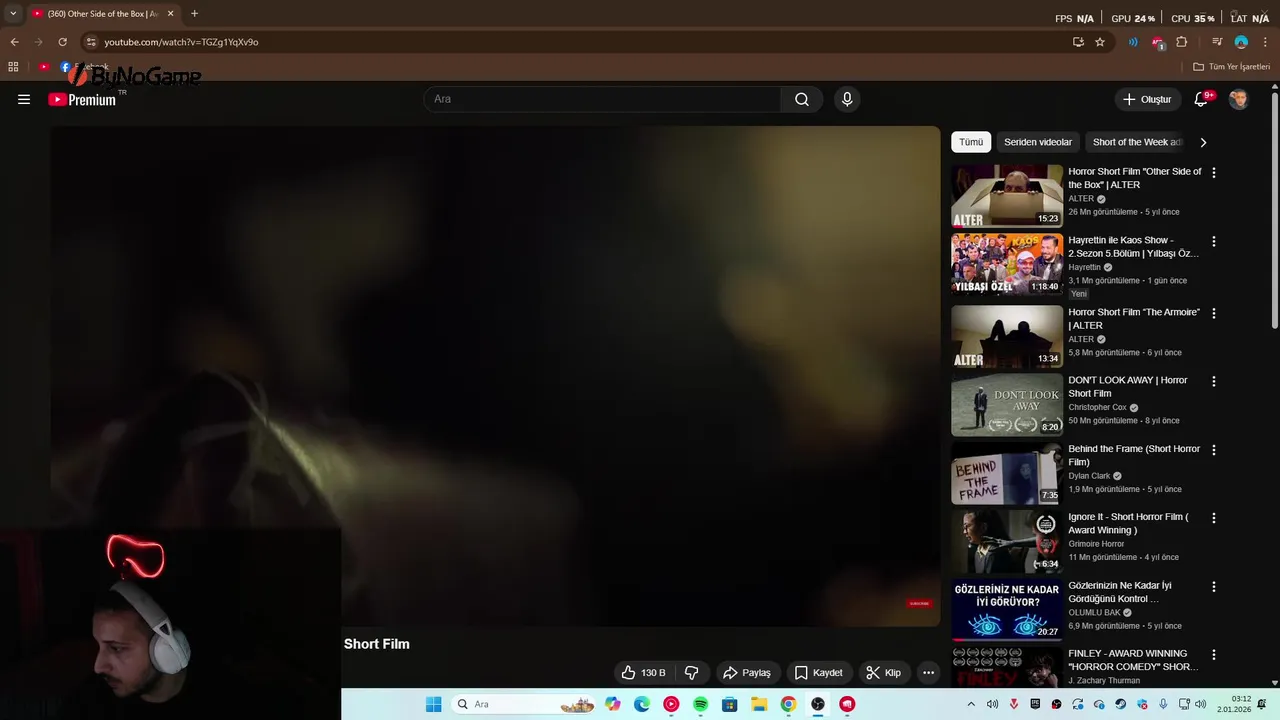Go to the YouTube Premium home logo
Image resolution: width=1280 pixels, height=720 pixels.
tap(82, 99)
